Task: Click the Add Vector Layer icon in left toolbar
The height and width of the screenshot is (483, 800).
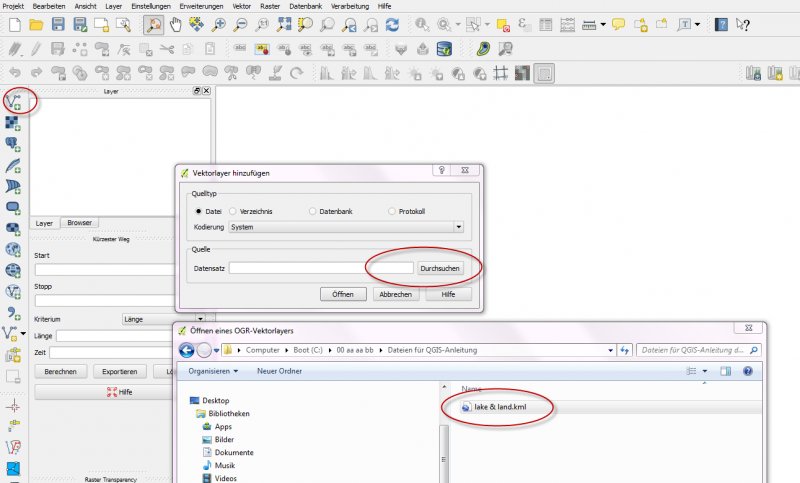Action: (13, 100)
